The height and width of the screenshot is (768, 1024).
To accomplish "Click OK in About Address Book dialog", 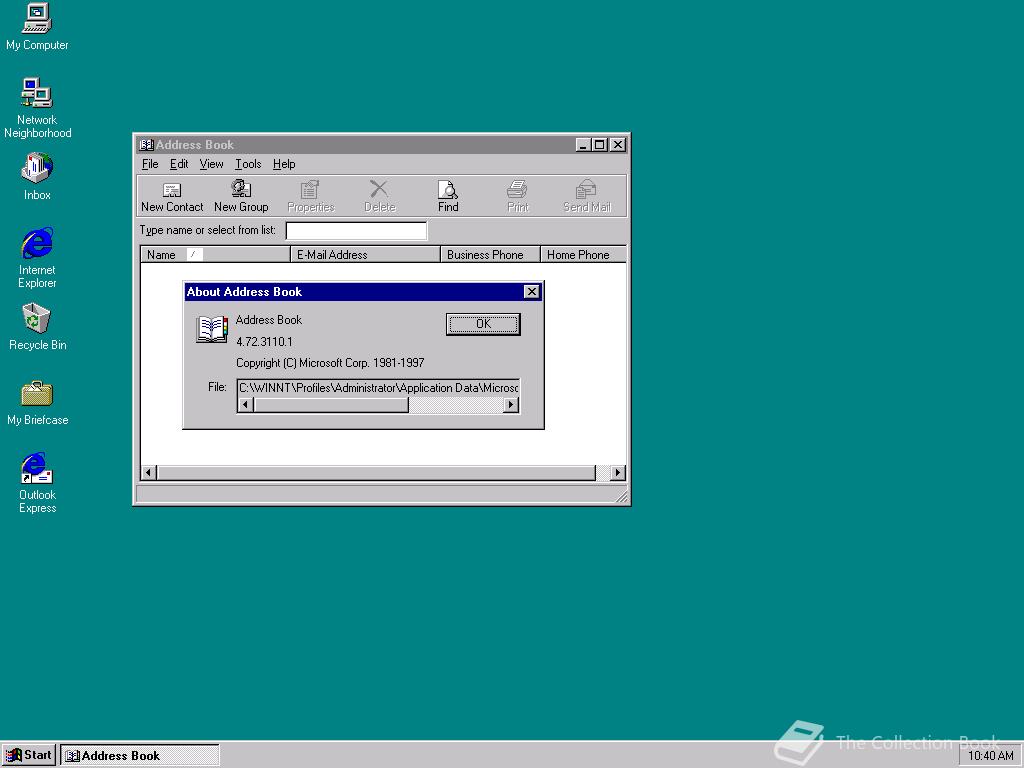I will coord(483,324).
